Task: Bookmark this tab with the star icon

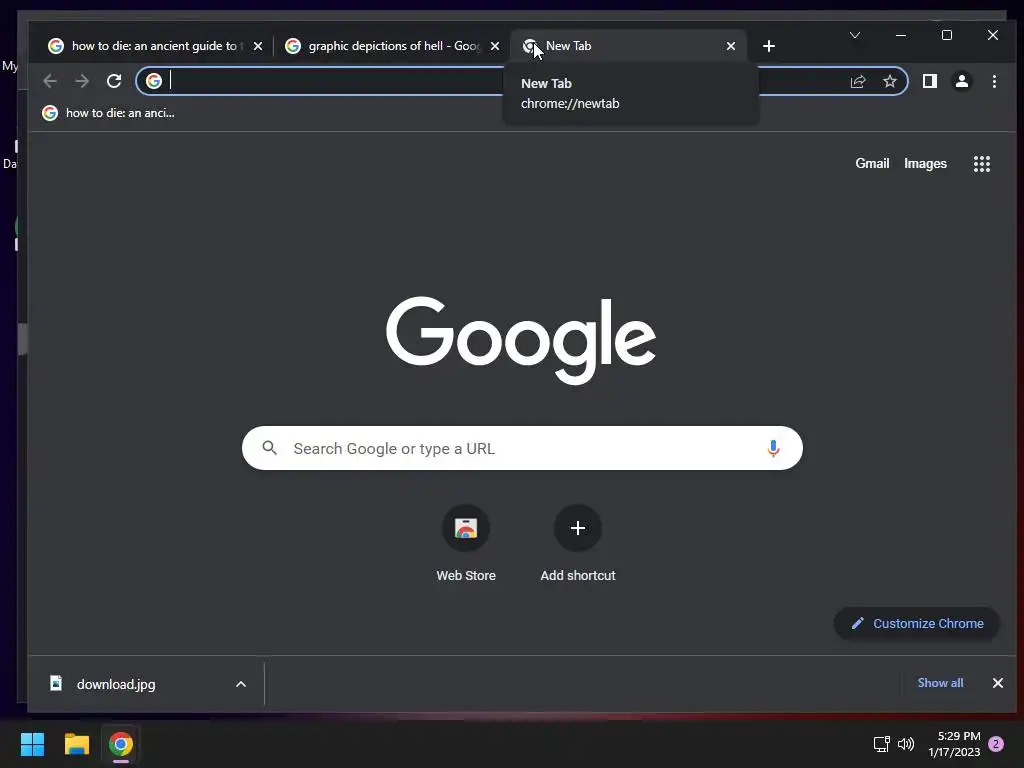Action: tap(889, 81)
